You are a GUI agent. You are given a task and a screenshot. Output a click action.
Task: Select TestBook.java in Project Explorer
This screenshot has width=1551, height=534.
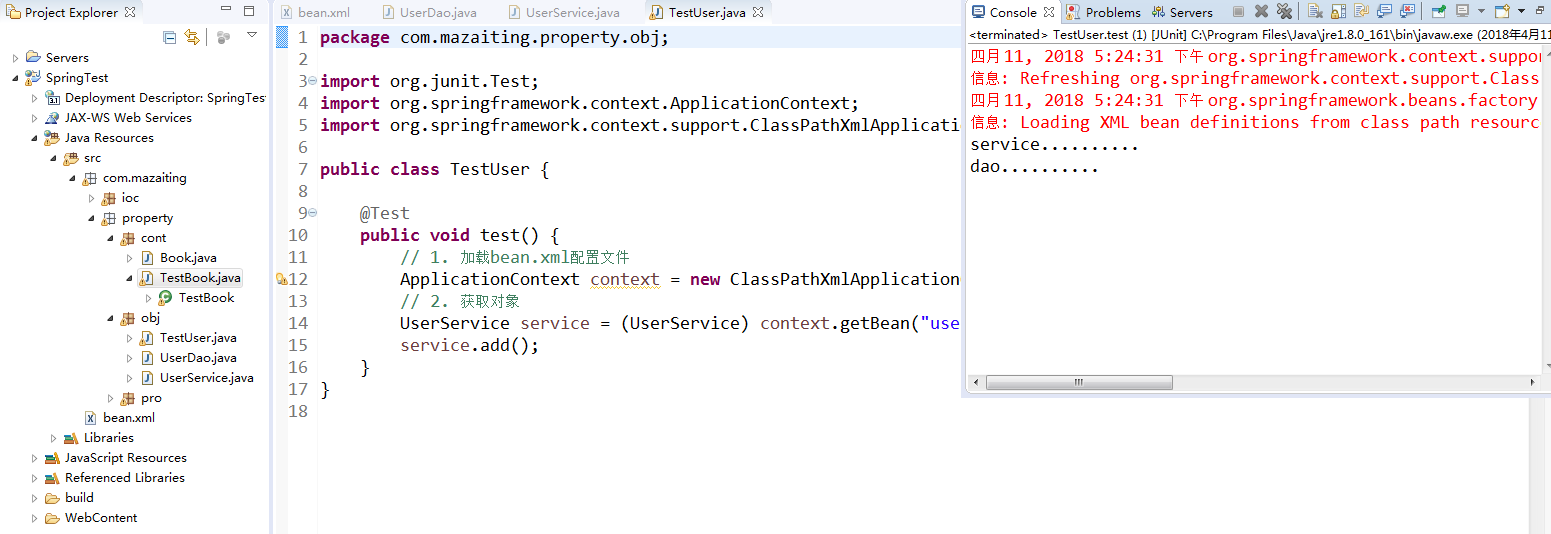tap(200, 278)
